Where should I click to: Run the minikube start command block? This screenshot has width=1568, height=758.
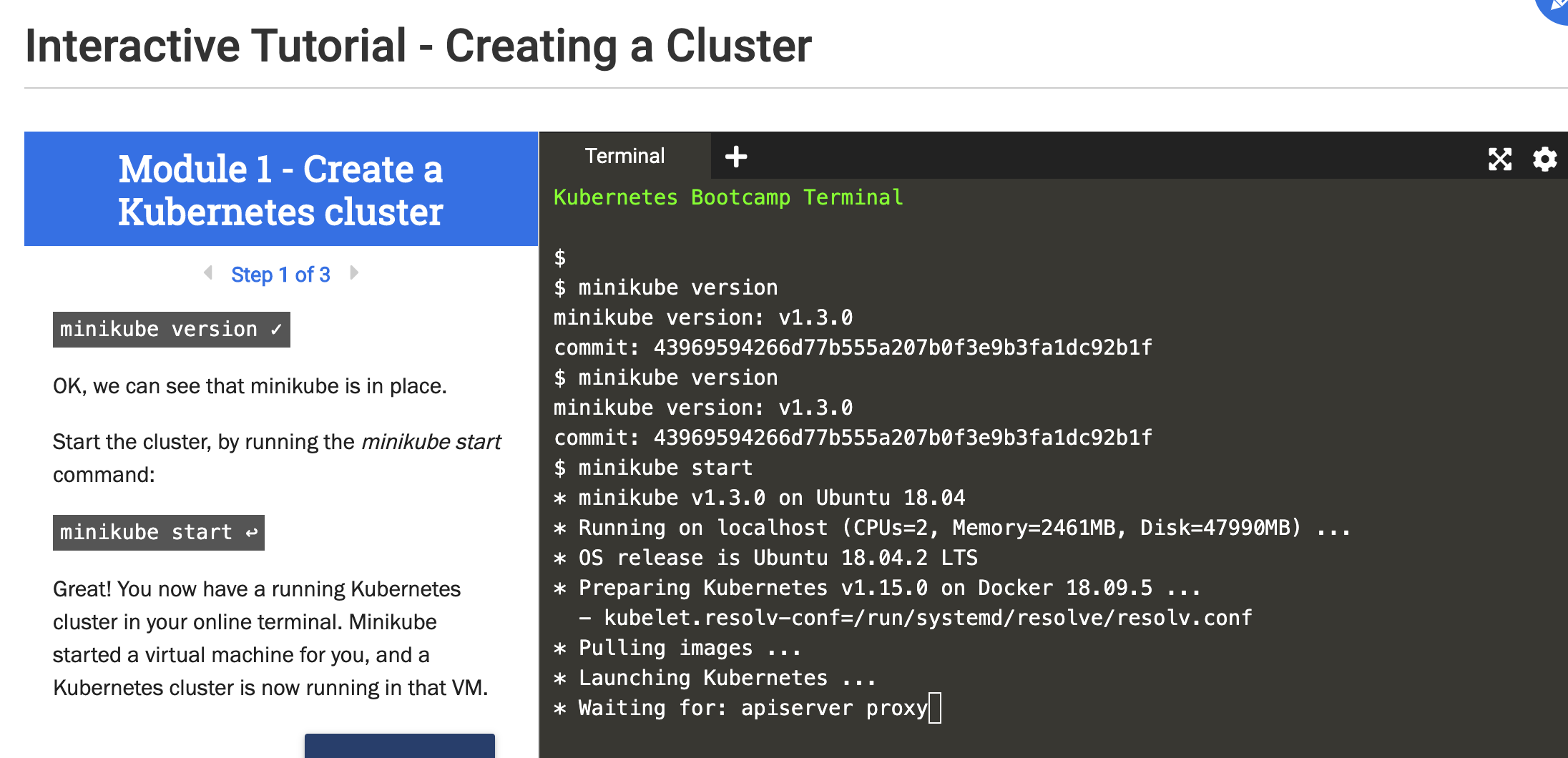(x=159, y=533)
